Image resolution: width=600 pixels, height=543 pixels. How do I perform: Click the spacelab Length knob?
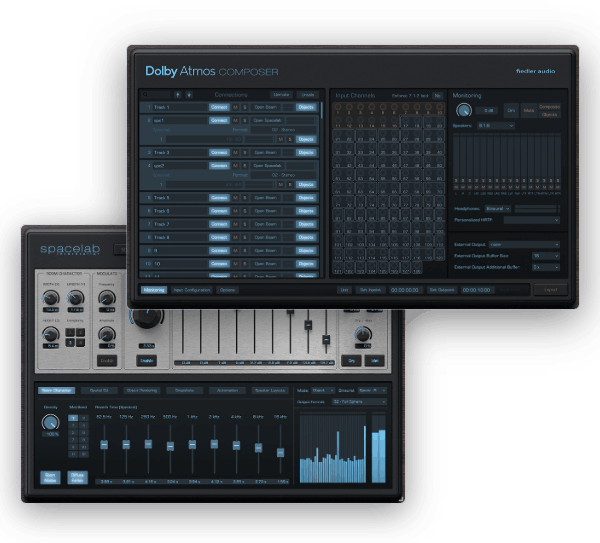tap(75, 298)
